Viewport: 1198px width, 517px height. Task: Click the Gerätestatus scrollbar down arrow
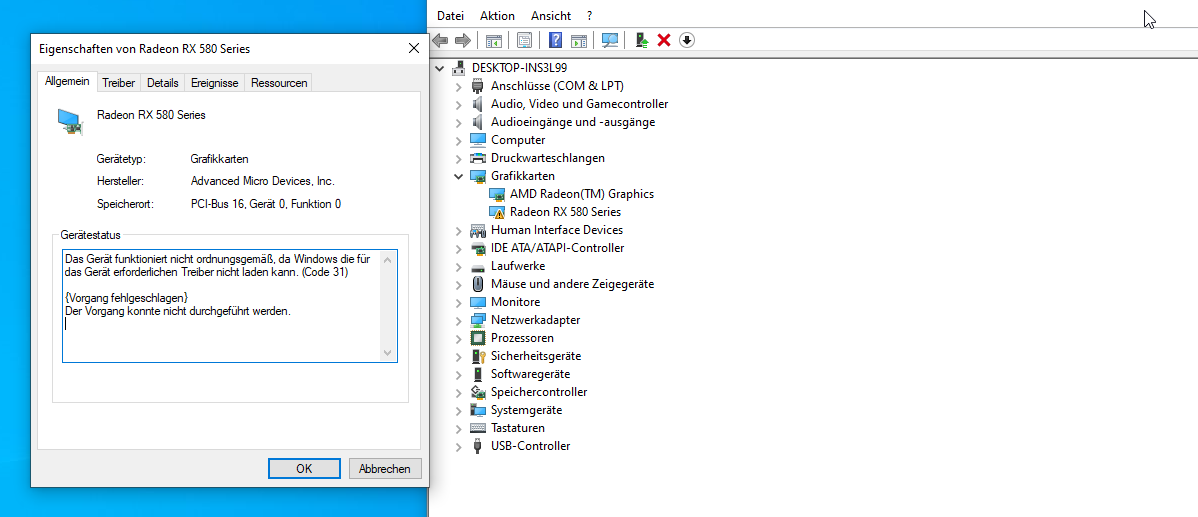(x=387, y=352)
